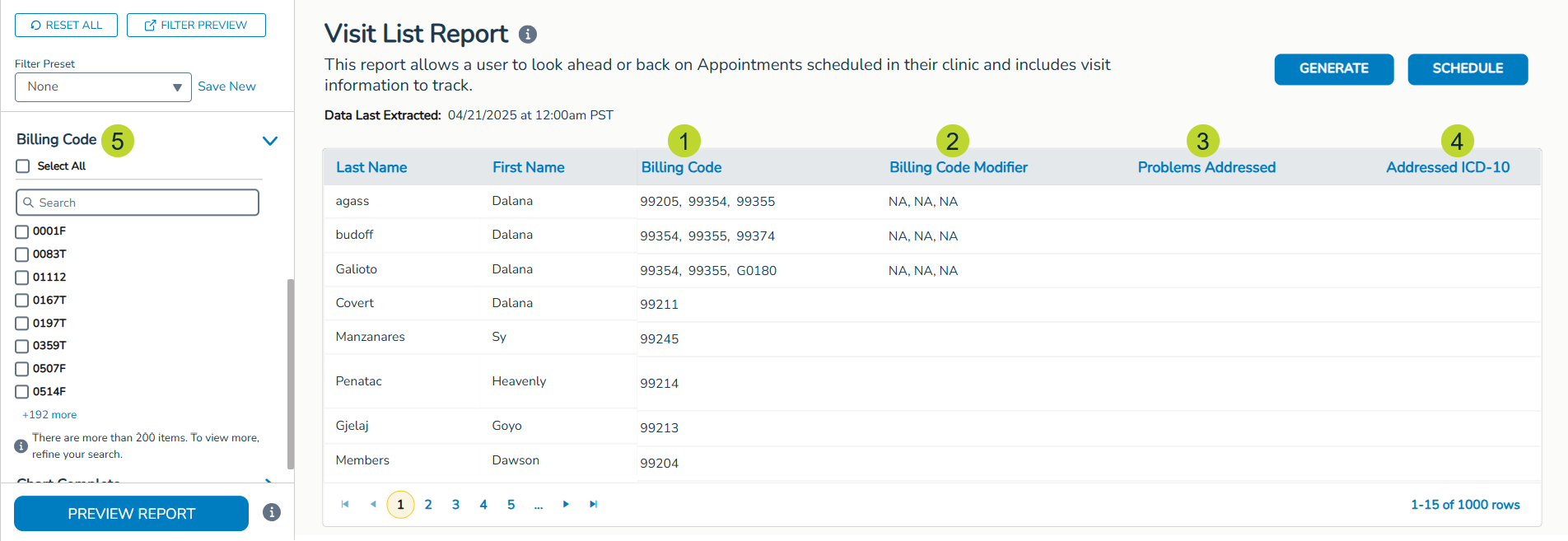The width and height of the screenshot is (1568, 541).
Task: Click the billing code Search field
Action: pos(138,203)
